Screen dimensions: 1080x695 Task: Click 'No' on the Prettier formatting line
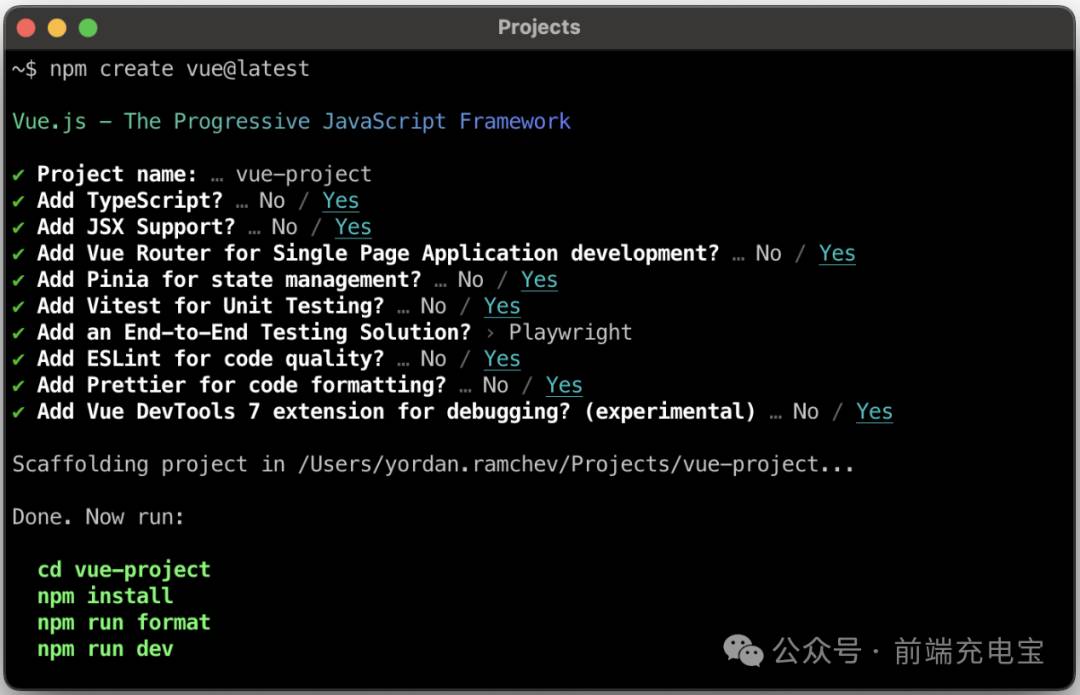495,385
